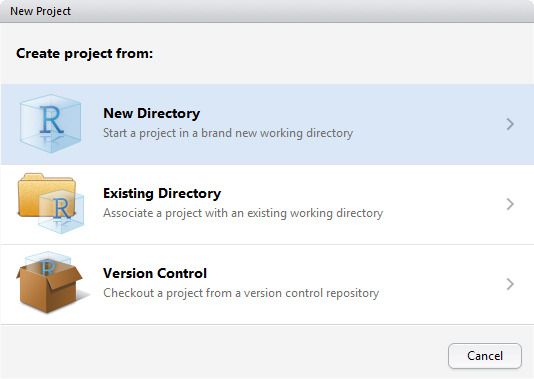Click 'Checkout a project from a version control repository'
534x379 pixels.
pyautogui.click(x=241, y=293)
